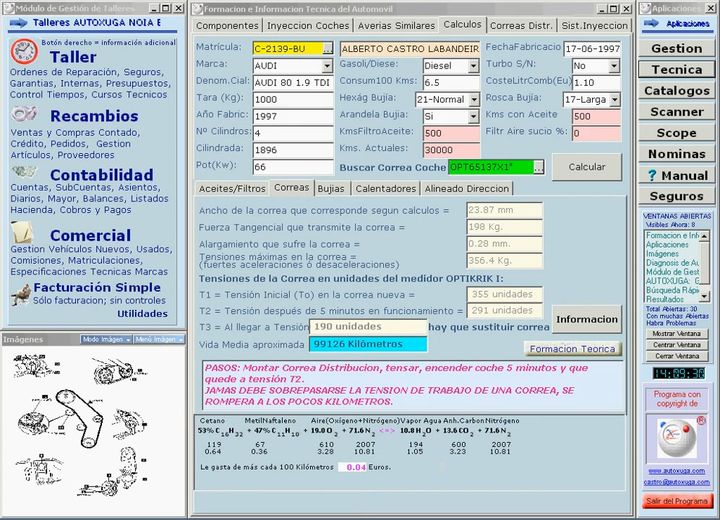
Task: Select the Calculos tab
Action: click(x=462, y=25)
